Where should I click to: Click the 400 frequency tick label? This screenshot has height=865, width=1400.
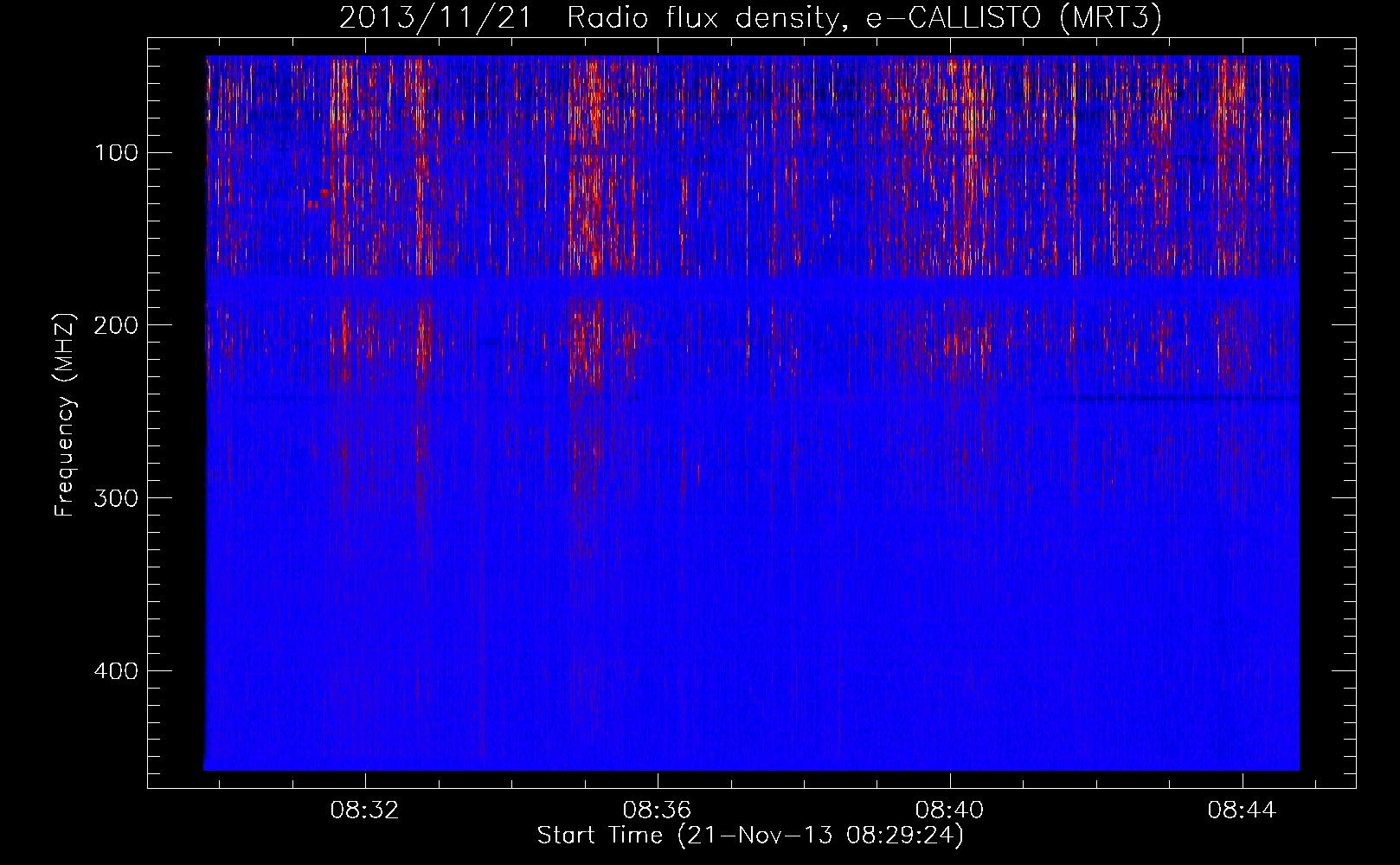tap(117, 671)
